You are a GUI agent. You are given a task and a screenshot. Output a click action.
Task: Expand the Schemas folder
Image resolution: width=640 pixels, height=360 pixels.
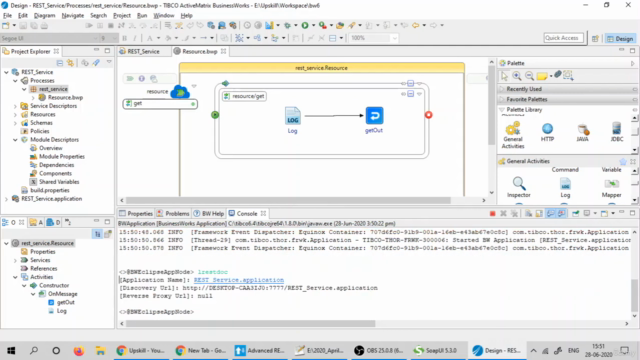15,123
